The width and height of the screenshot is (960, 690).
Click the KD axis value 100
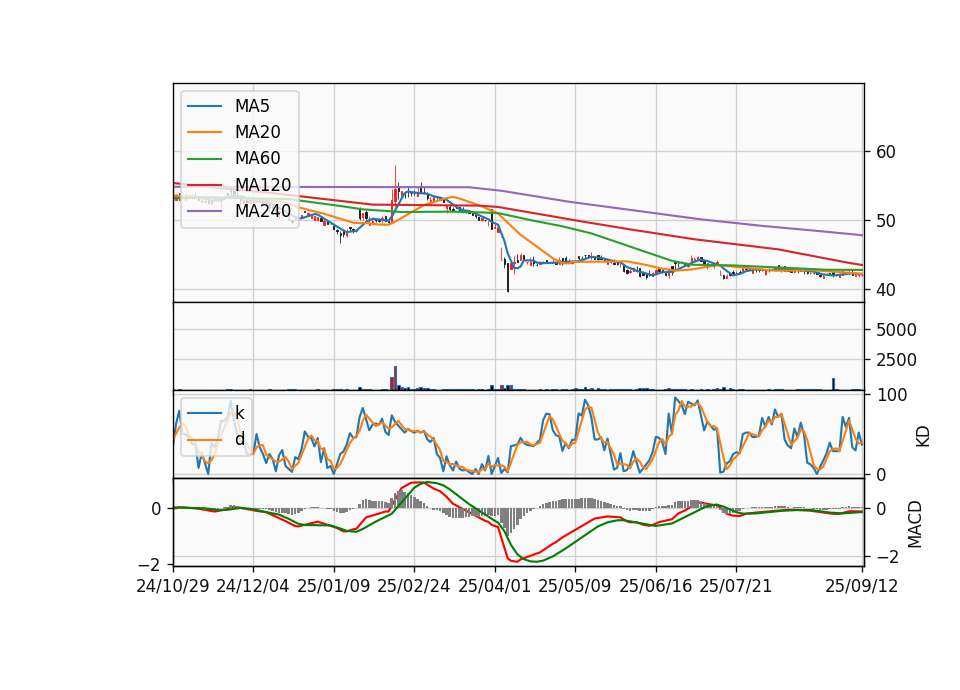coord(891,396)
